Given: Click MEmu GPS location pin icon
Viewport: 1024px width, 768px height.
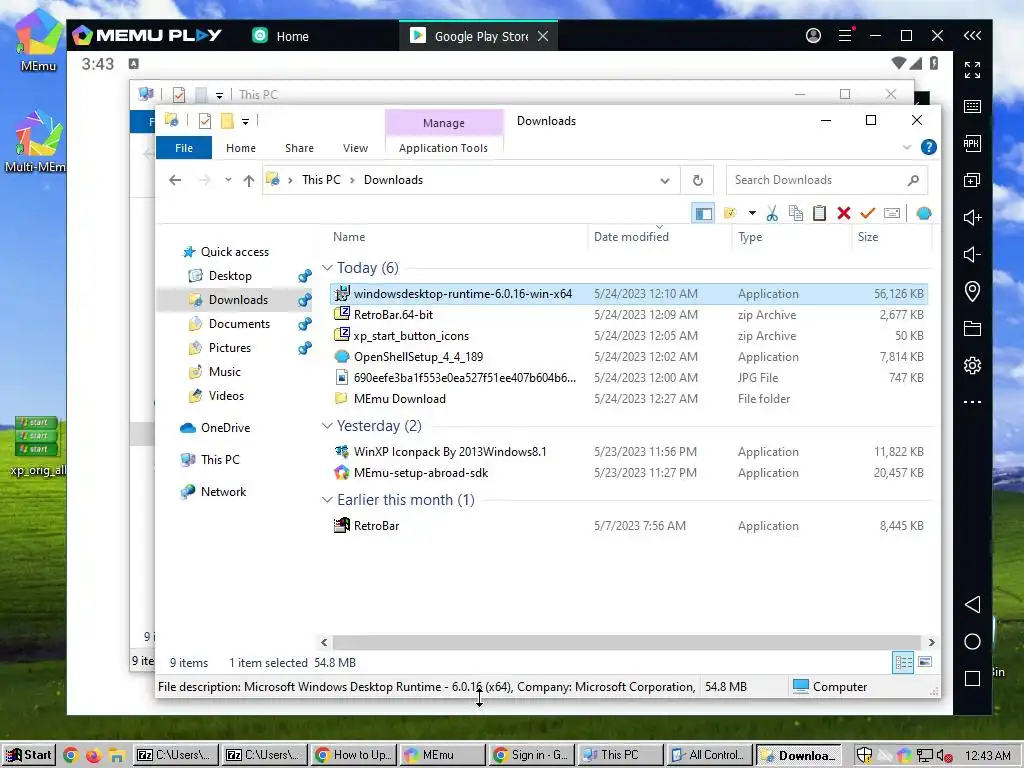Looking at the screenshot, I should [972, 291].
